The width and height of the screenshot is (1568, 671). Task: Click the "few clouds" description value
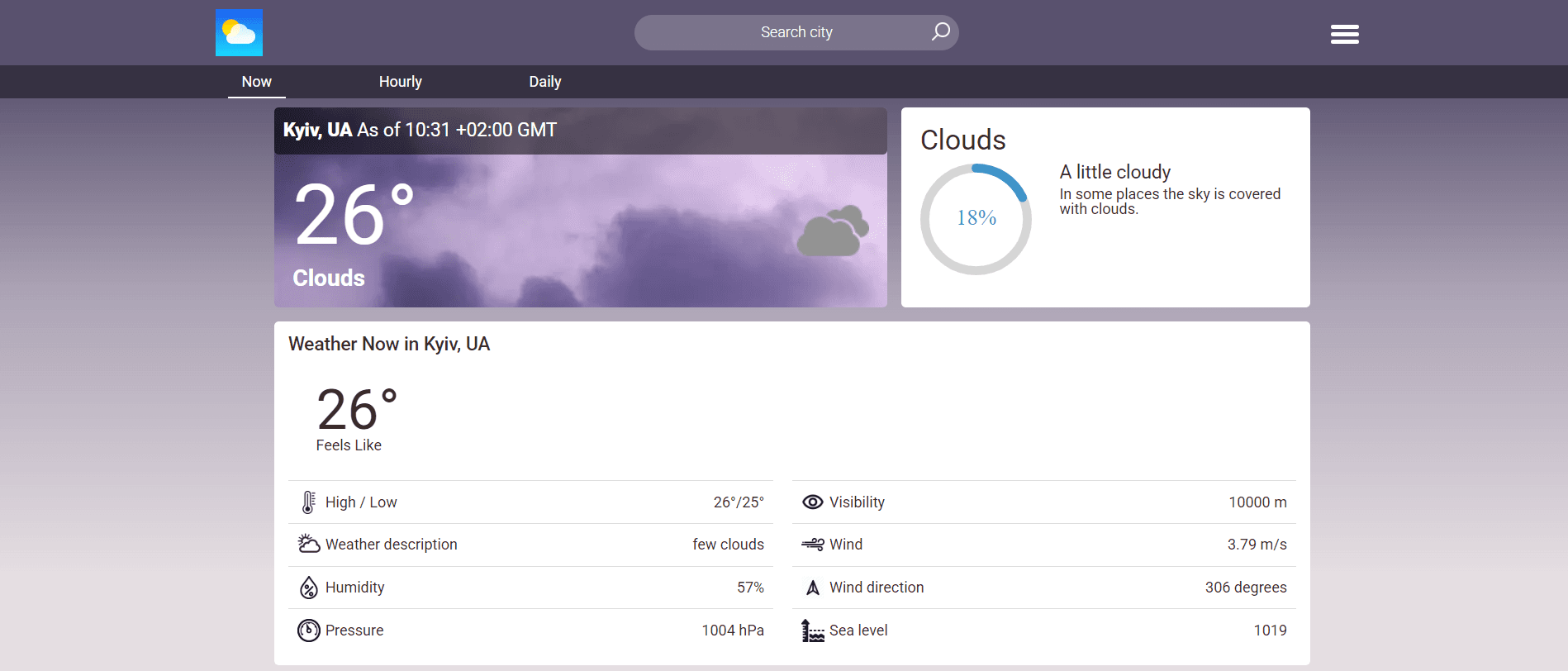click(x=728, y=545)
